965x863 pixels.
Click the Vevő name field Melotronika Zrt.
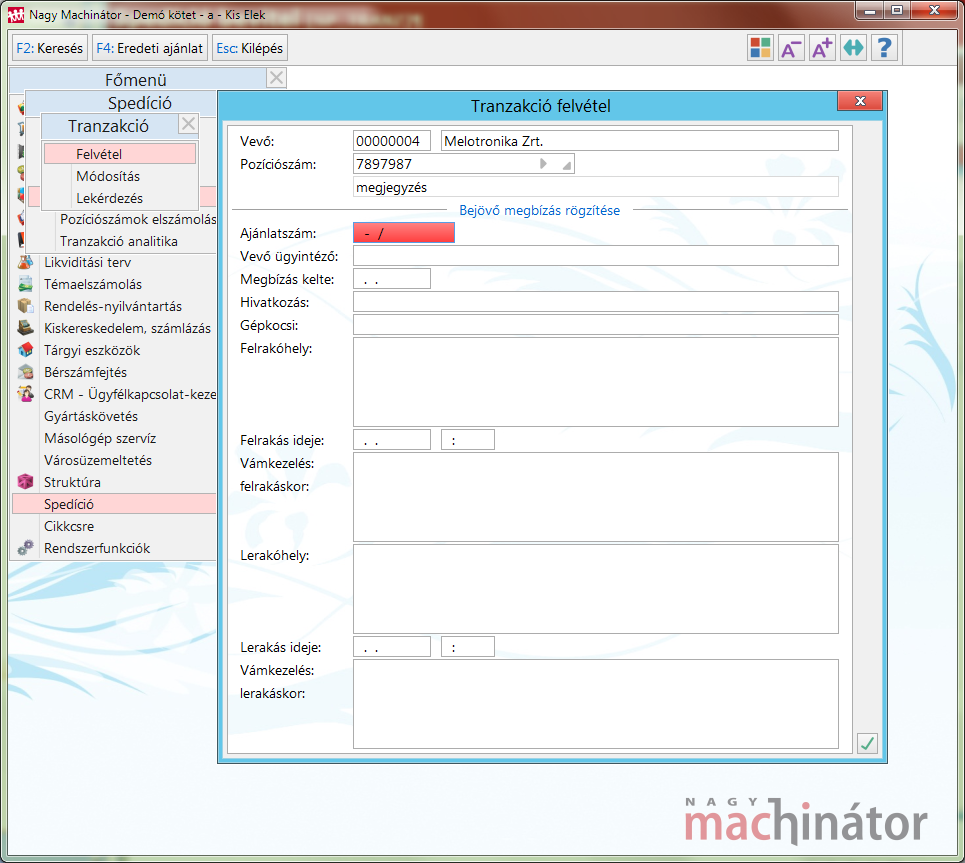639,141
